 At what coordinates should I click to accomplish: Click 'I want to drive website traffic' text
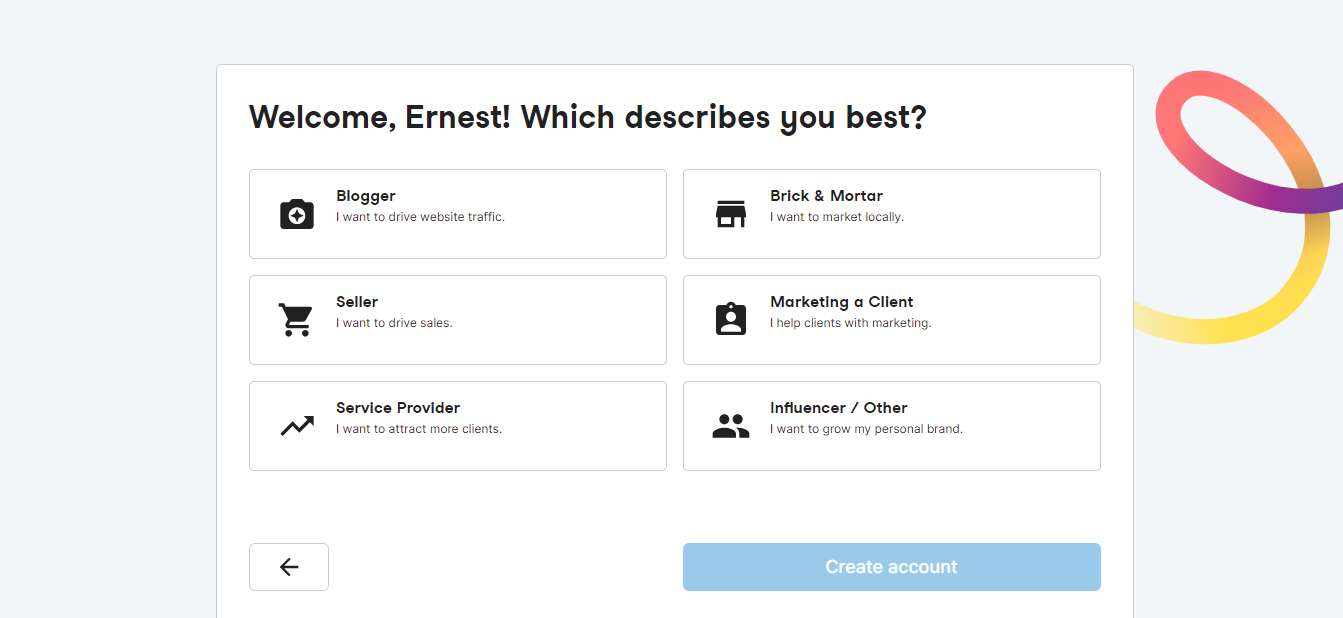[420, 217]
